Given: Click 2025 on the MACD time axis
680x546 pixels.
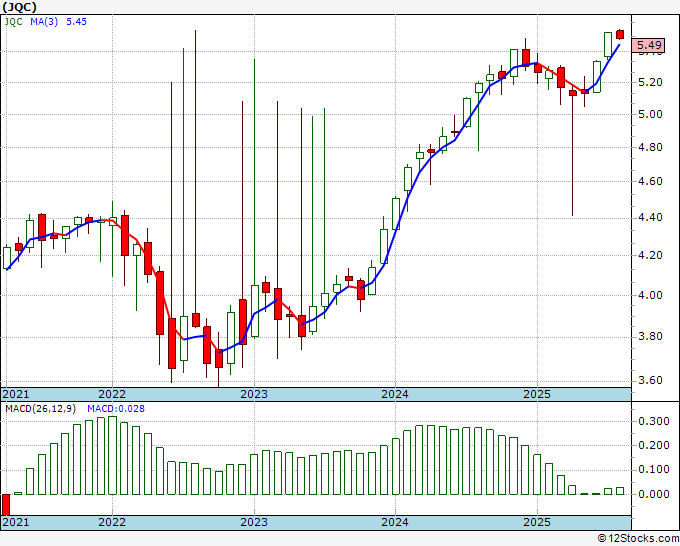Looking at the screenshot, I should 537,522.
